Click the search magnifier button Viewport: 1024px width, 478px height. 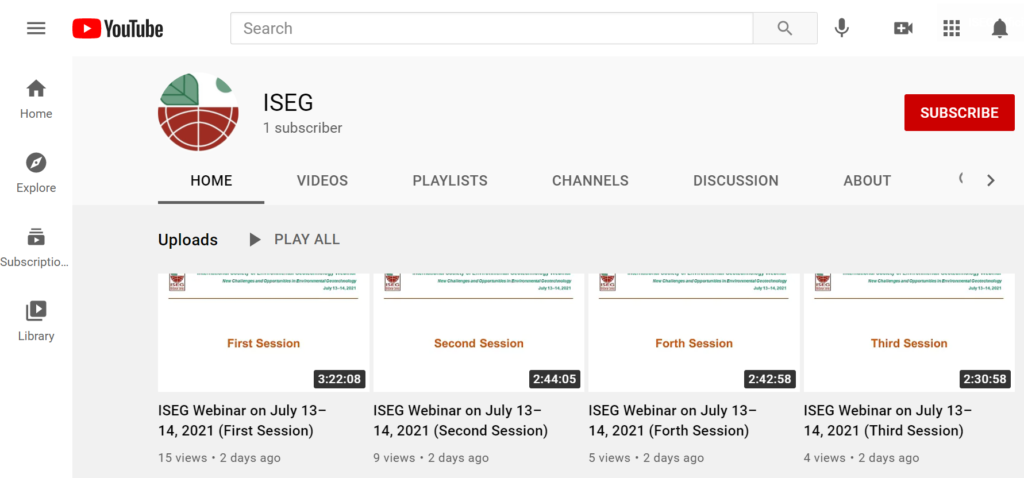785,29
